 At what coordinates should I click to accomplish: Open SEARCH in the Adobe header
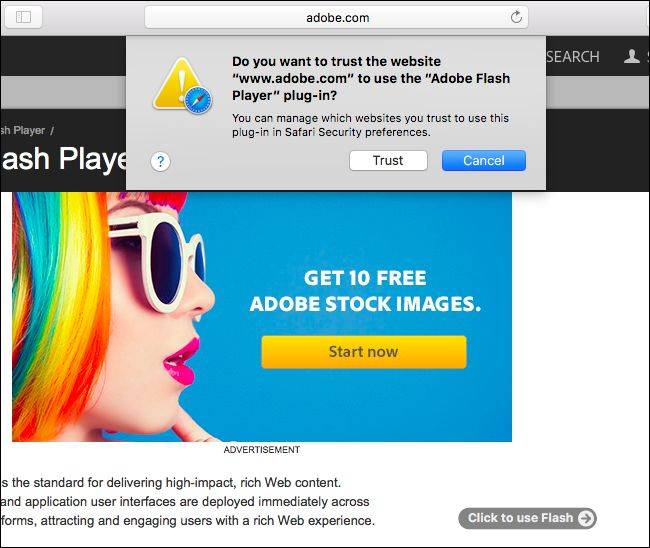(573, 56)
